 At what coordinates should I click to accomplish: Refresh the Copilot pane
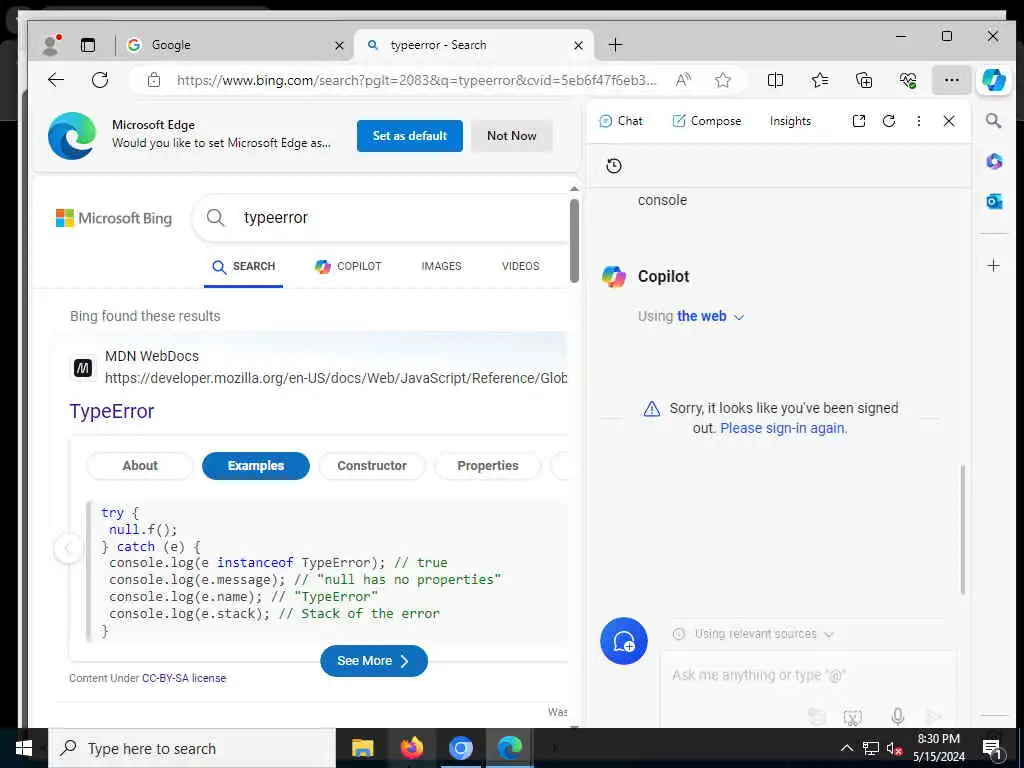[889, 121]
